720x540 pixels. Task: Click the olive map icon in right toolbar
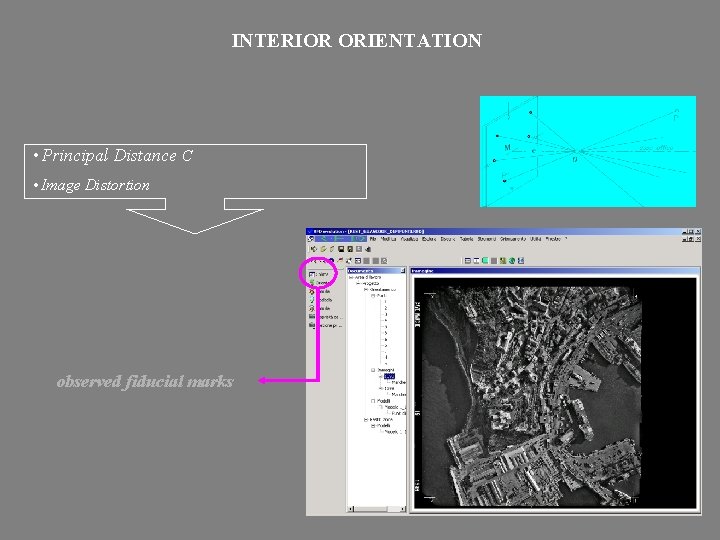tap(503, 260)
